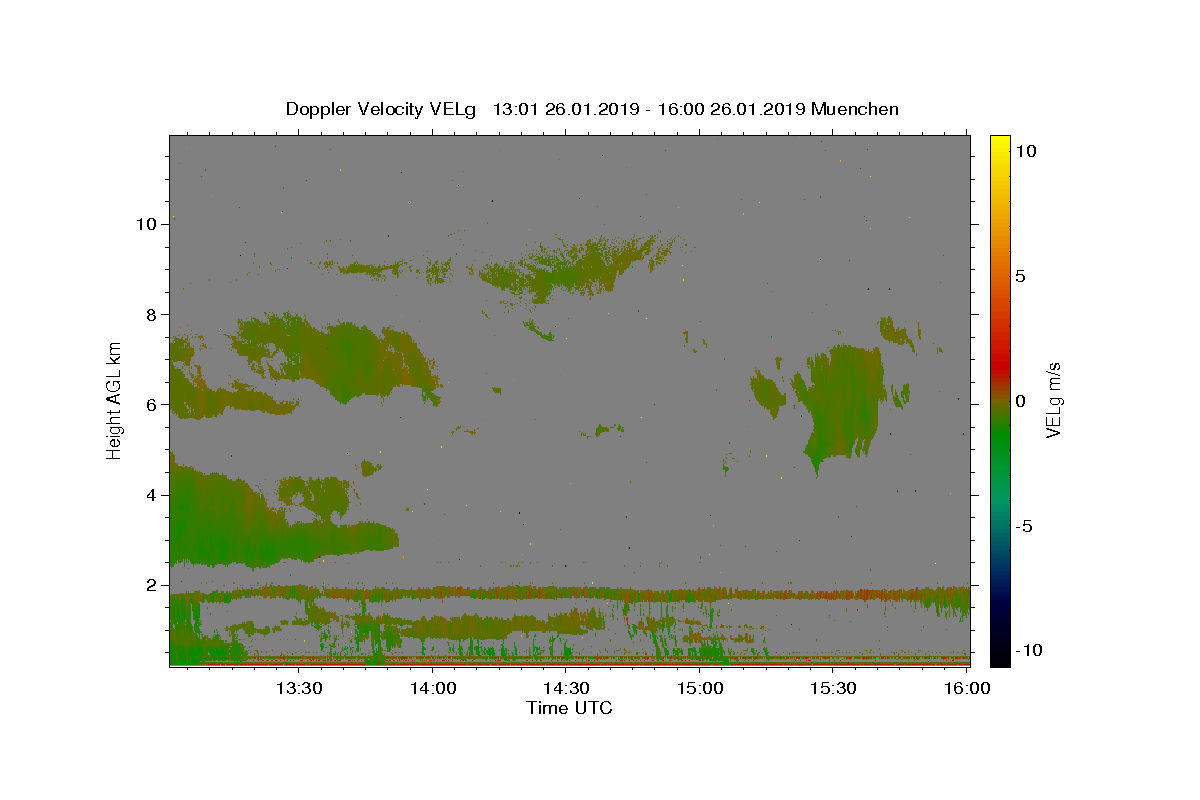
Task: Click the 14:30 time tick label
Action: pyautogui.click(x=566, y=688)
